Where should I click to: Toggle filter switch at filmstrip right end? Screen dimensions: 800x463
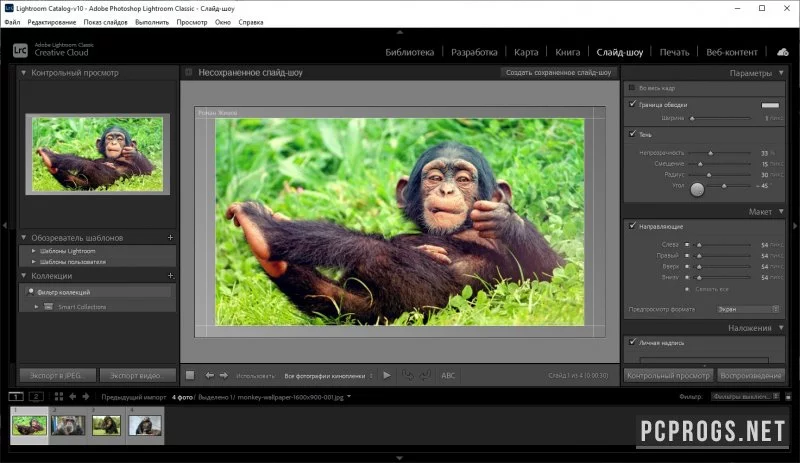tap(788, 397)
